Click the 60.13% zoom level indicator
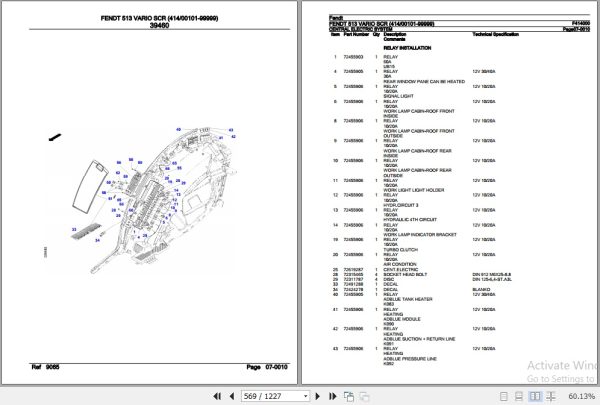Image resolution: width=600 pixels, height=405 pixels. tap(581, 396)
